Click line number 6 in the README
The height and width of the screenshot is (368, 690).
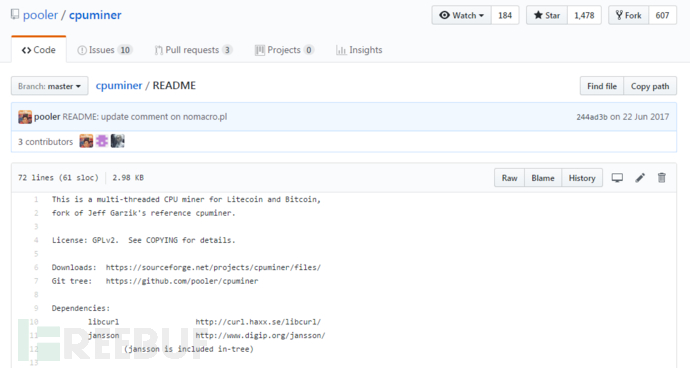coord(36,267)
